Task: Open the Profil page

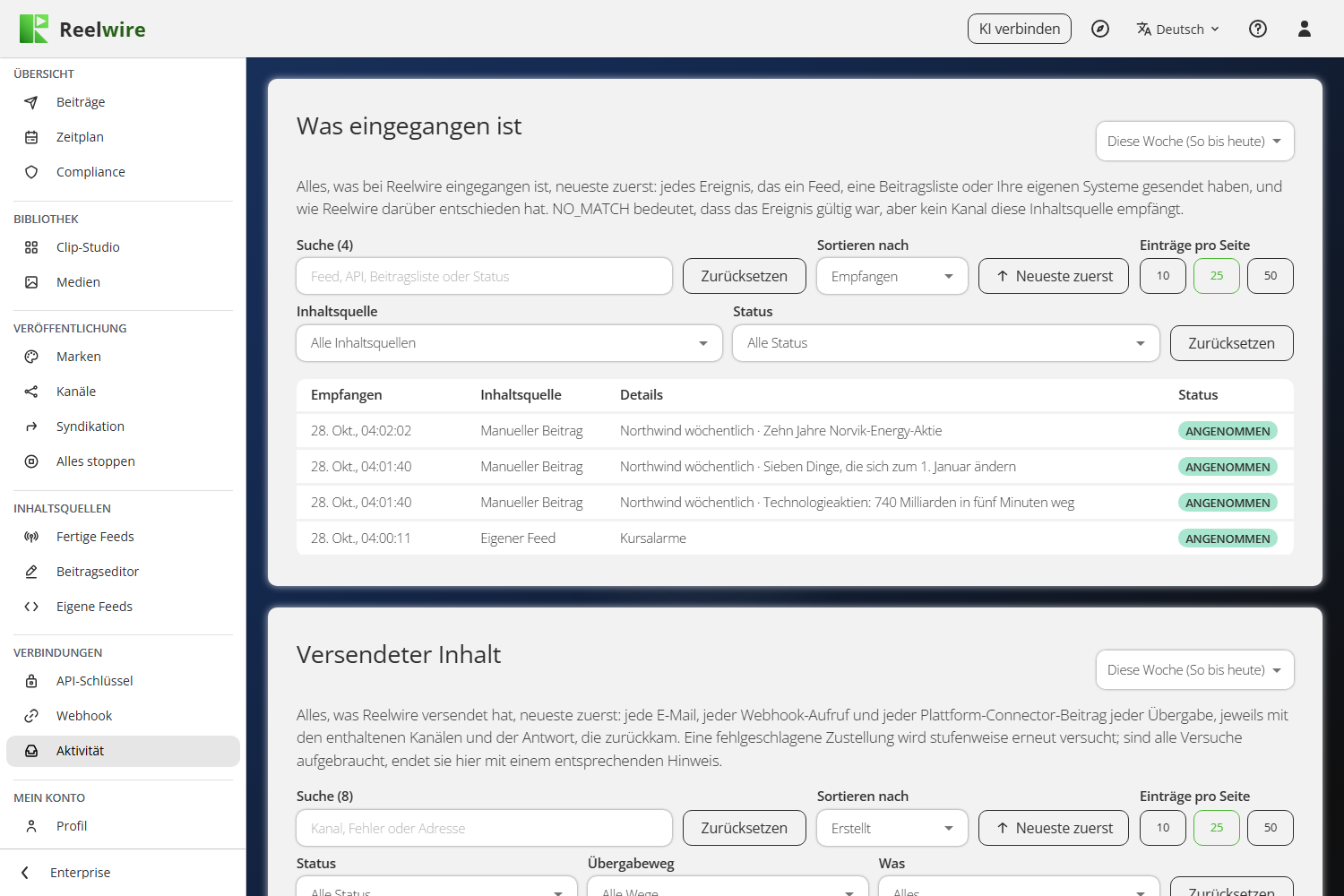Action: point(123,826)
